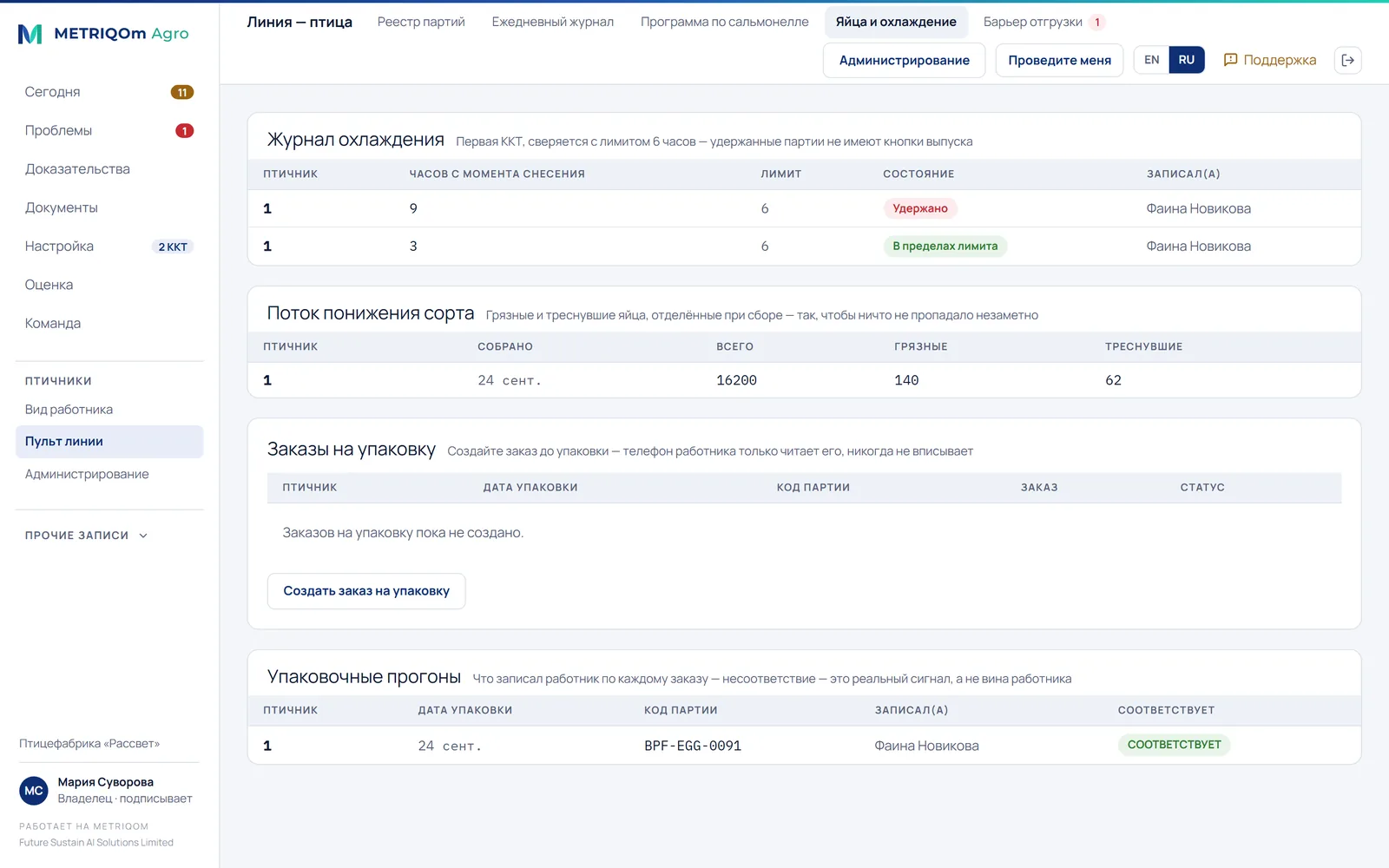Image resolution: width=1389 pixels, height=868 pixels.
Task: Open Команда in sidebar
Action: coord(109,323)
